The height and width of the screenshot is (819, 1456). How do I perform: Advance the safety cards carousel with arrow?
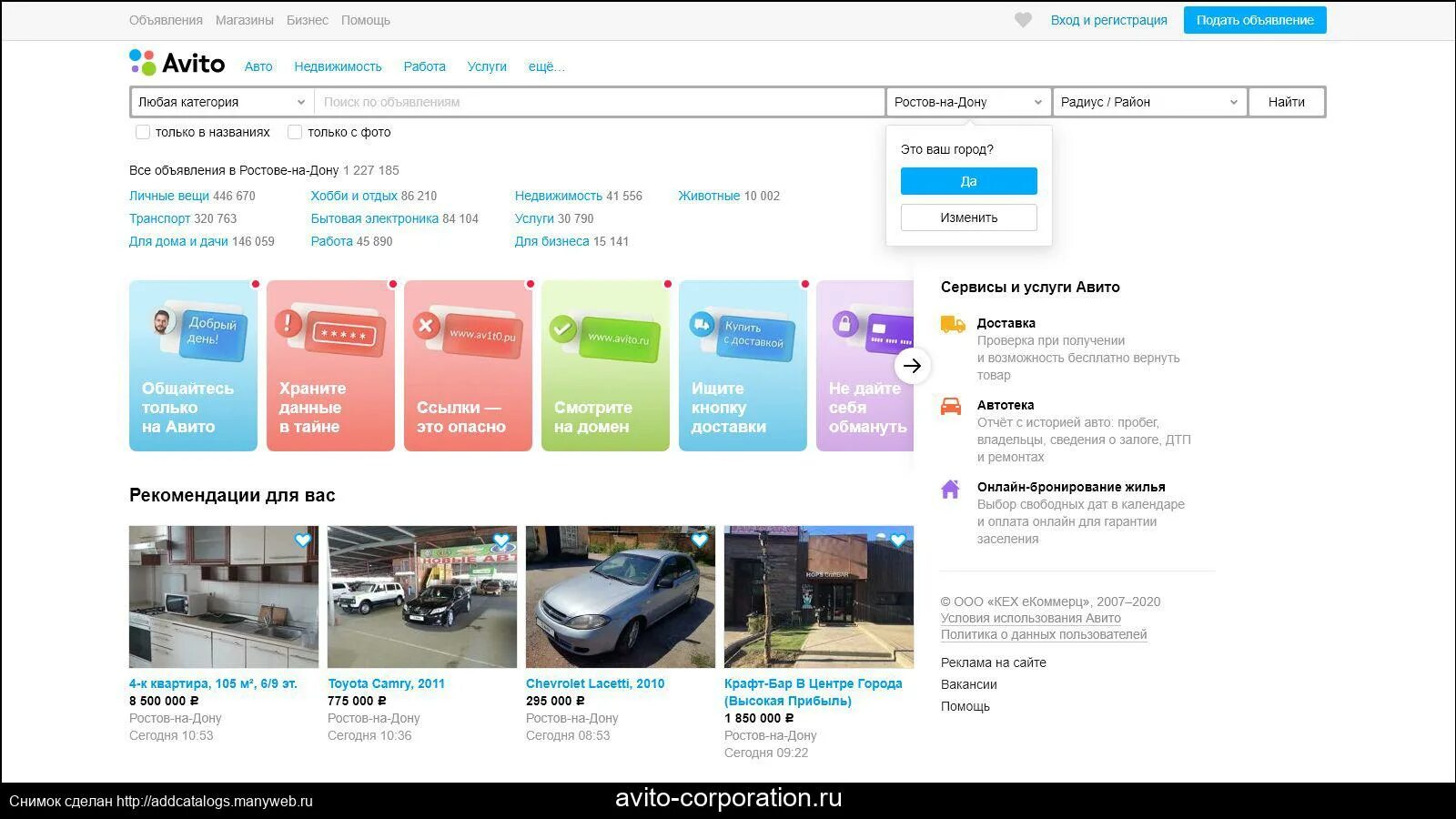[912, 366]
